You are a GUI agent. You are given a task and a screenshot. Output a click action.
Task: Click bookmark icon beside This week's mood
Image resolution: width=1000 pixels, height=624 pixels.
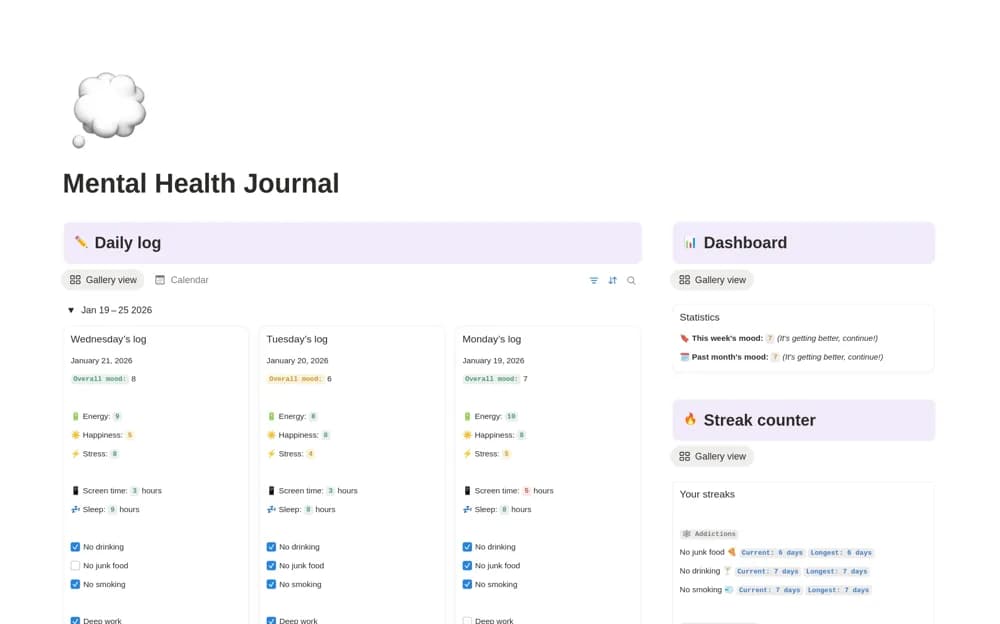click(x=684, y=338)
